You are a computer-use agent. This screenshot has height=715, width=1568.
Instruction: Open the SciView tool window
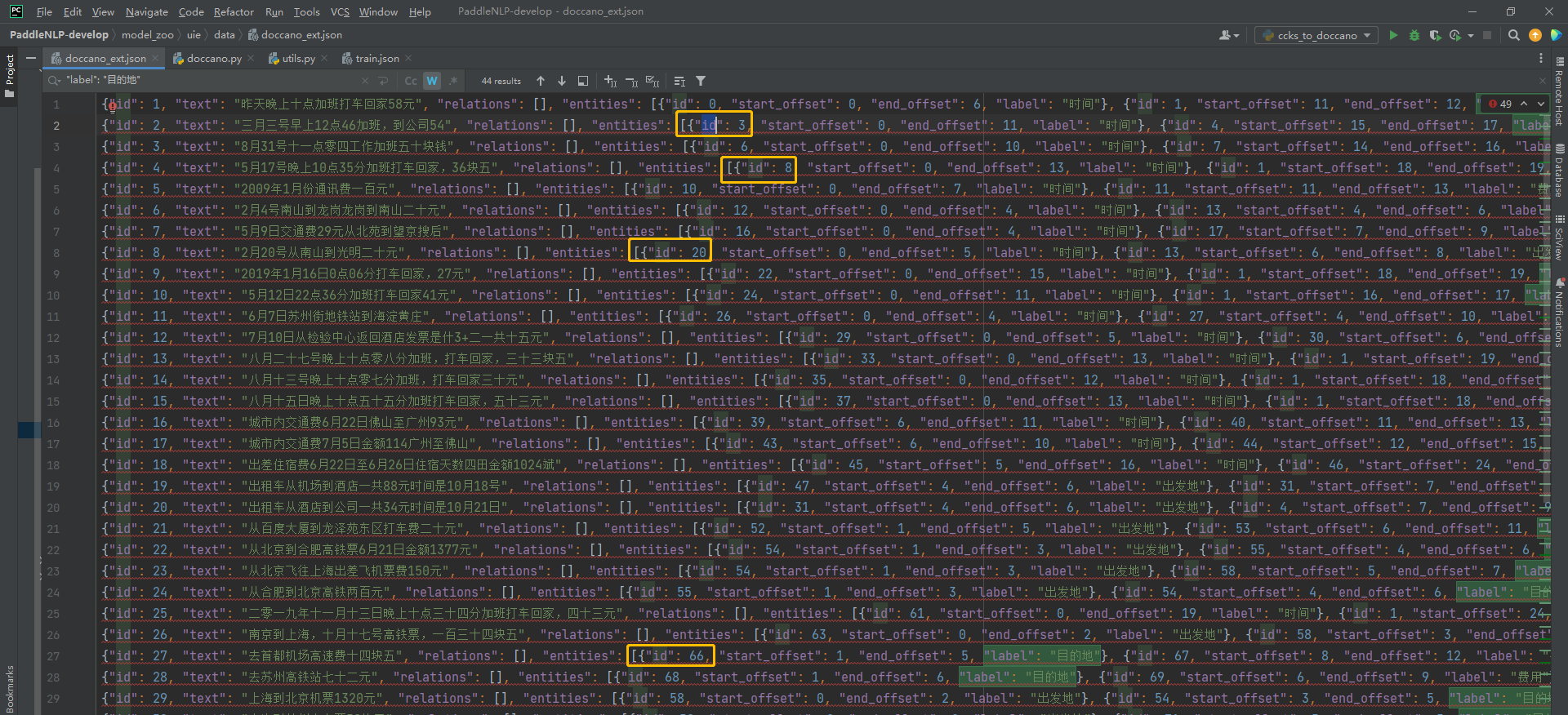pos(1559,238)
